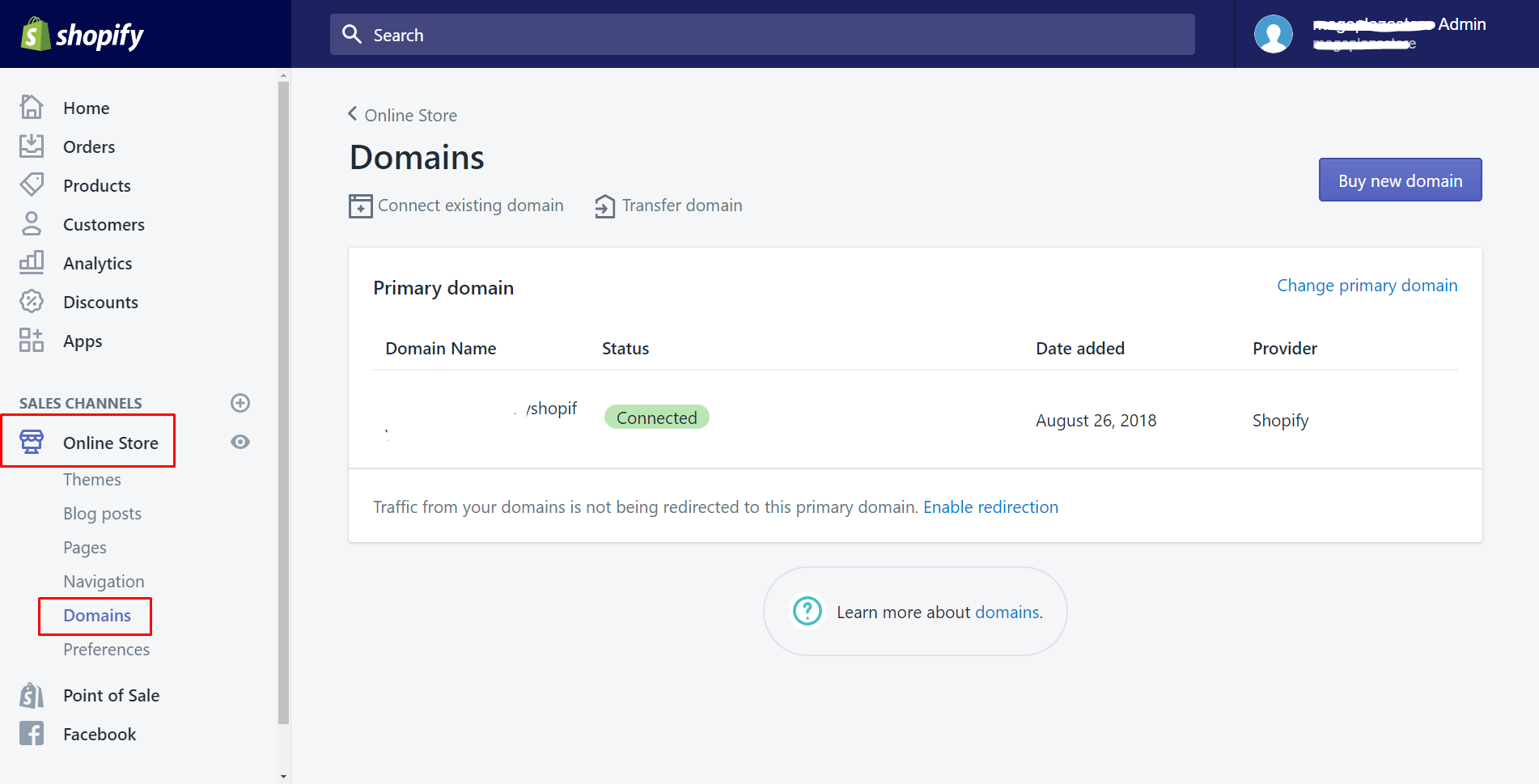This screenshot has height=784, width=1539.
Task: Click the Shopify logo
Action: point(81,34)
